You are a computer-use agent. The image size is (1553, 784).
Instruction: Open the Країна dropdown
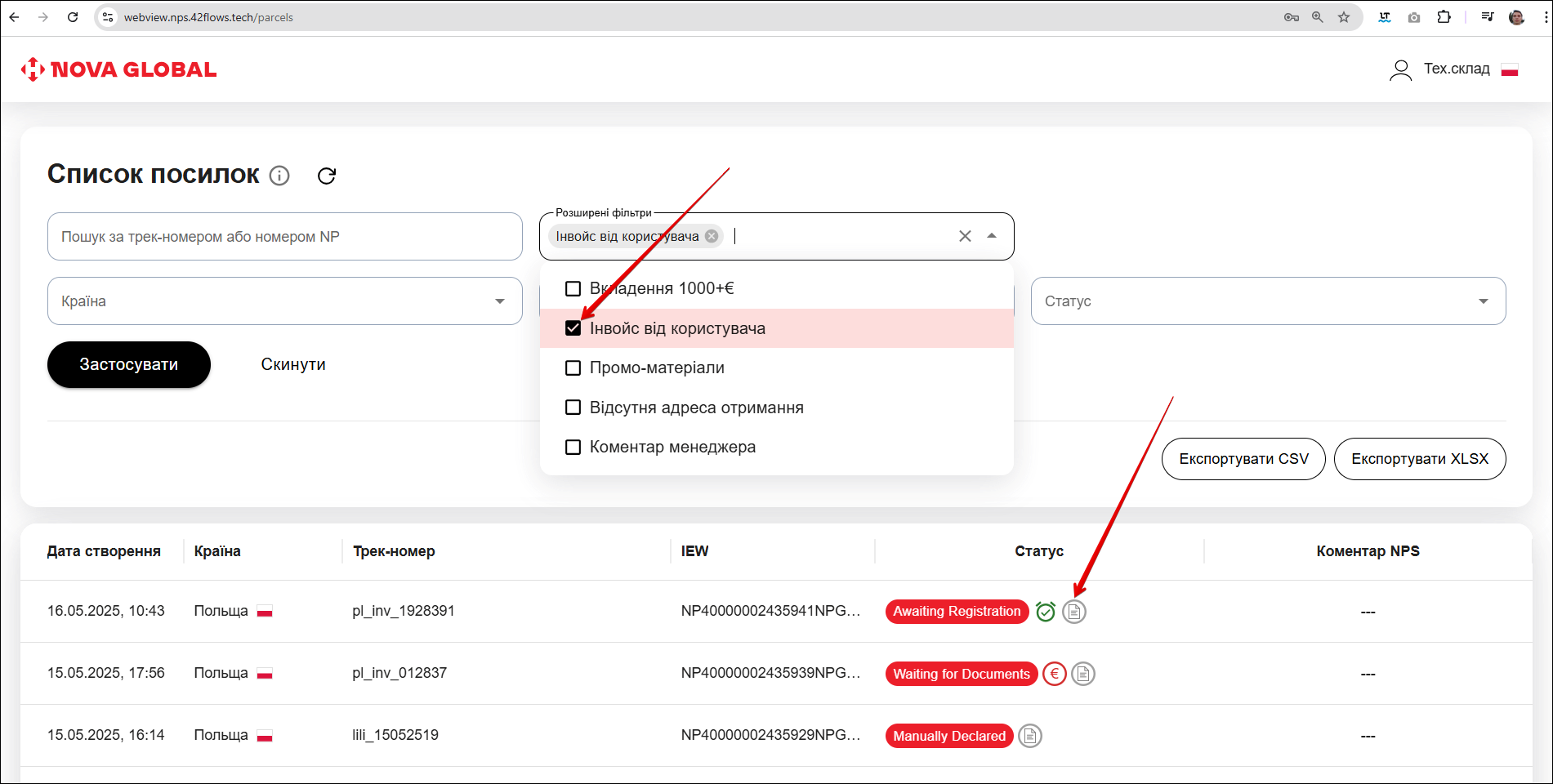tap(284, 301)
